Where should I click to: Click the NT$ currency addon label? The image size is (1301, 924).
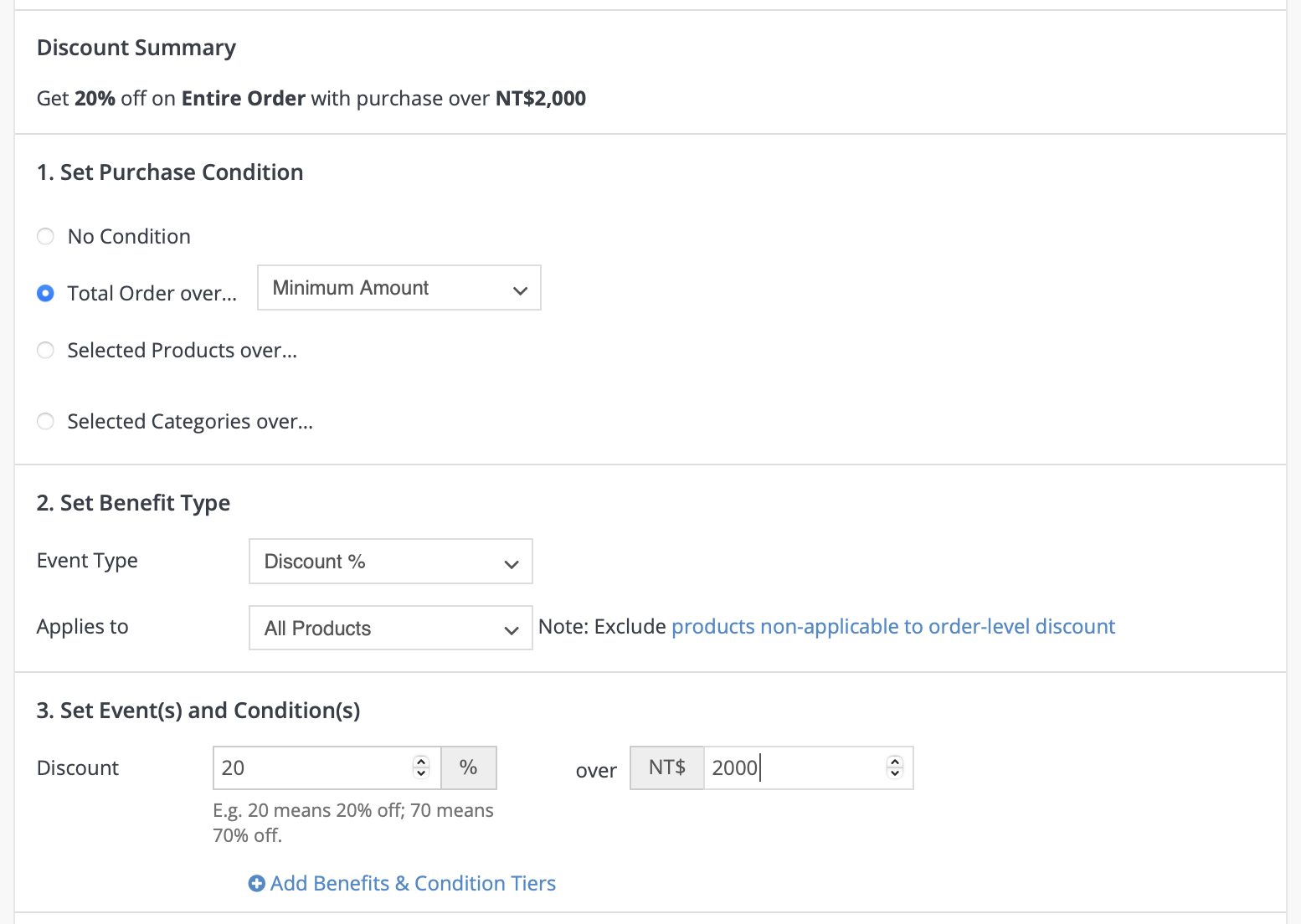point(666,767)
